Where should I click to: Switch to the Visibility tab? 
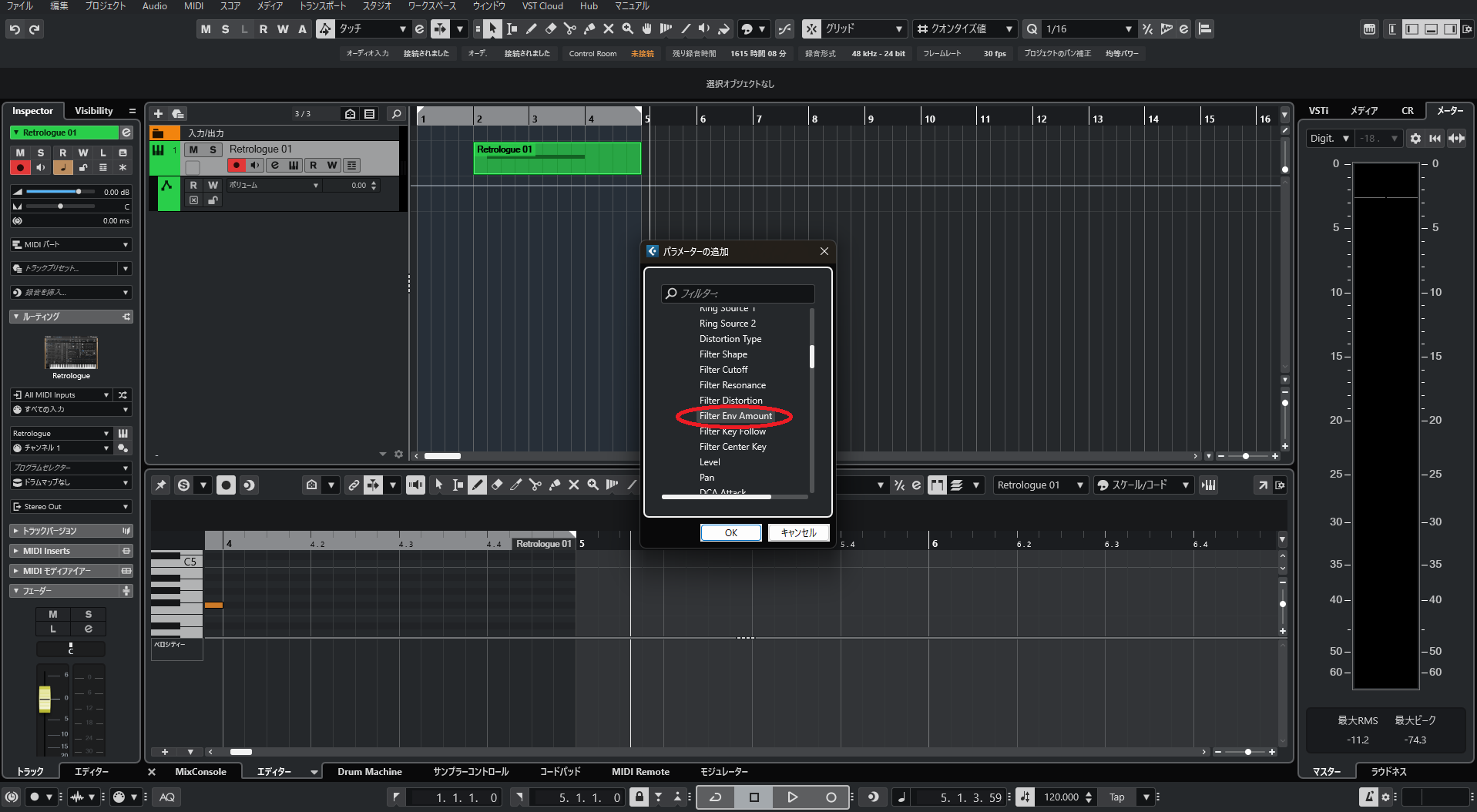pyautogui.click(x=93, y=111)
